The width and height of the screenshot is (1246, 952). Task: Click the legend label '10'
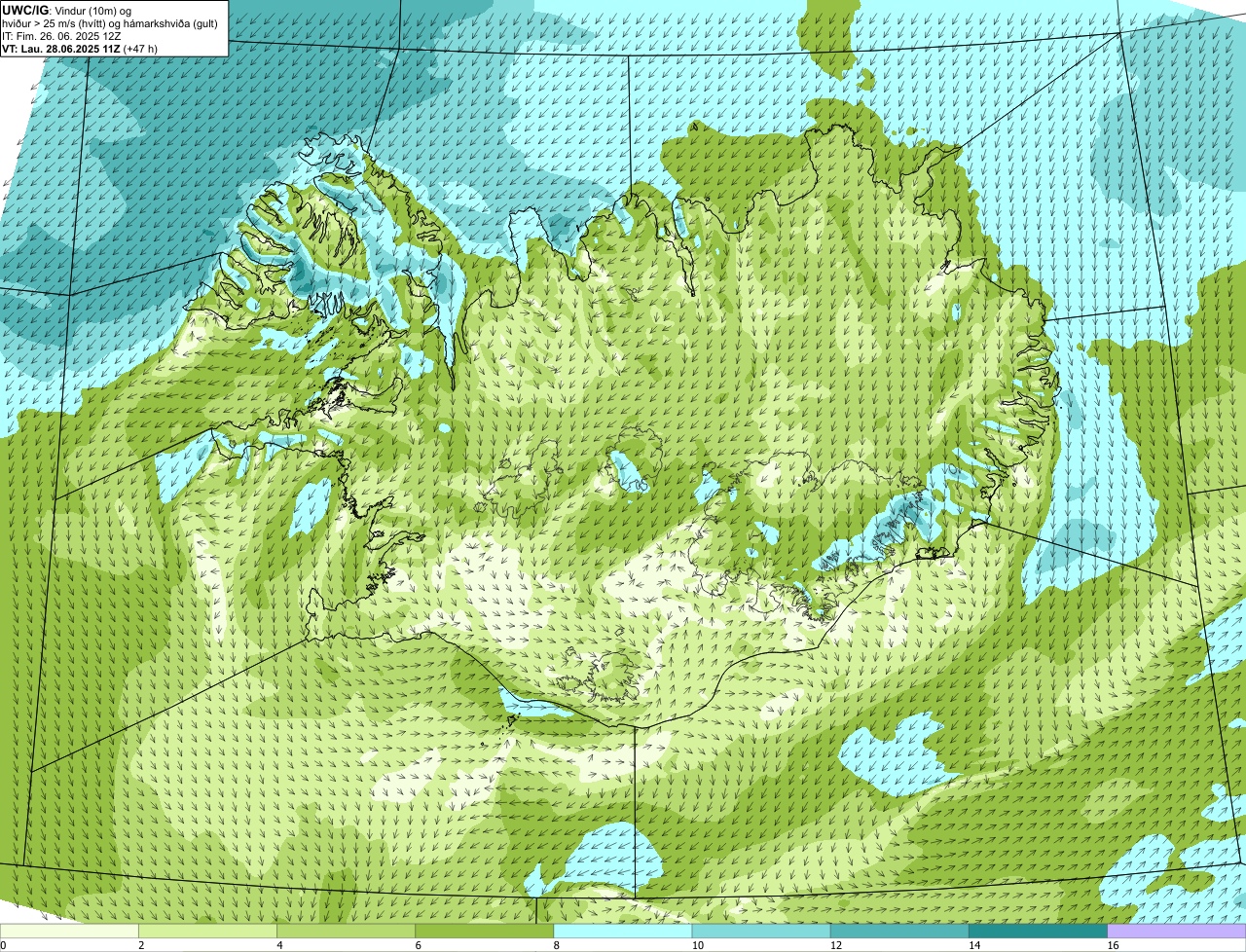click(x=698, y=945)
